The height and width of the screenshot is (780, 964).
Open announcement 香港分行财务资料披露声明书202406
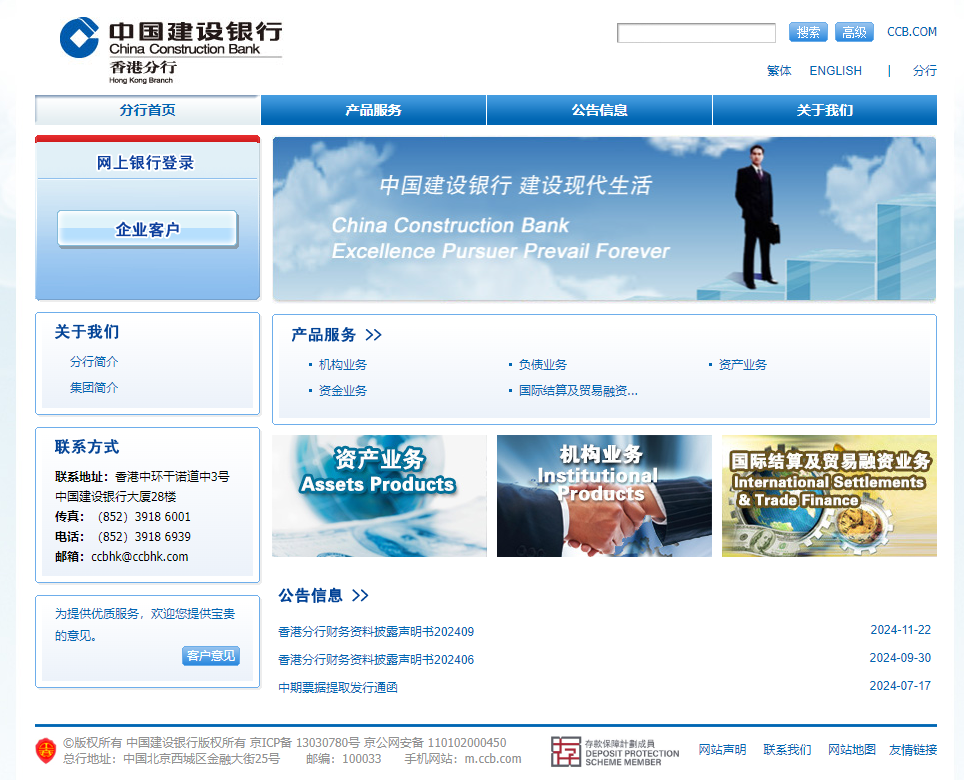pos(376,660)
